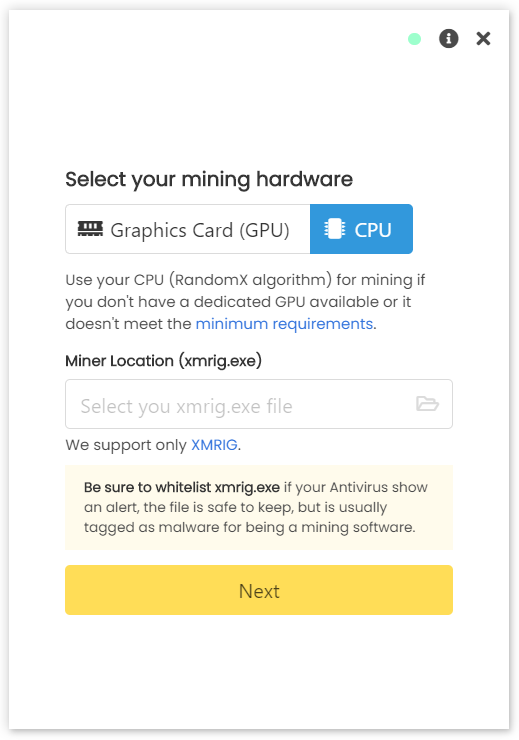Image resolution: width=519 pixels, height=740 pixels.
Task: Click the 'We support only' text
Action: click(126, 445)
